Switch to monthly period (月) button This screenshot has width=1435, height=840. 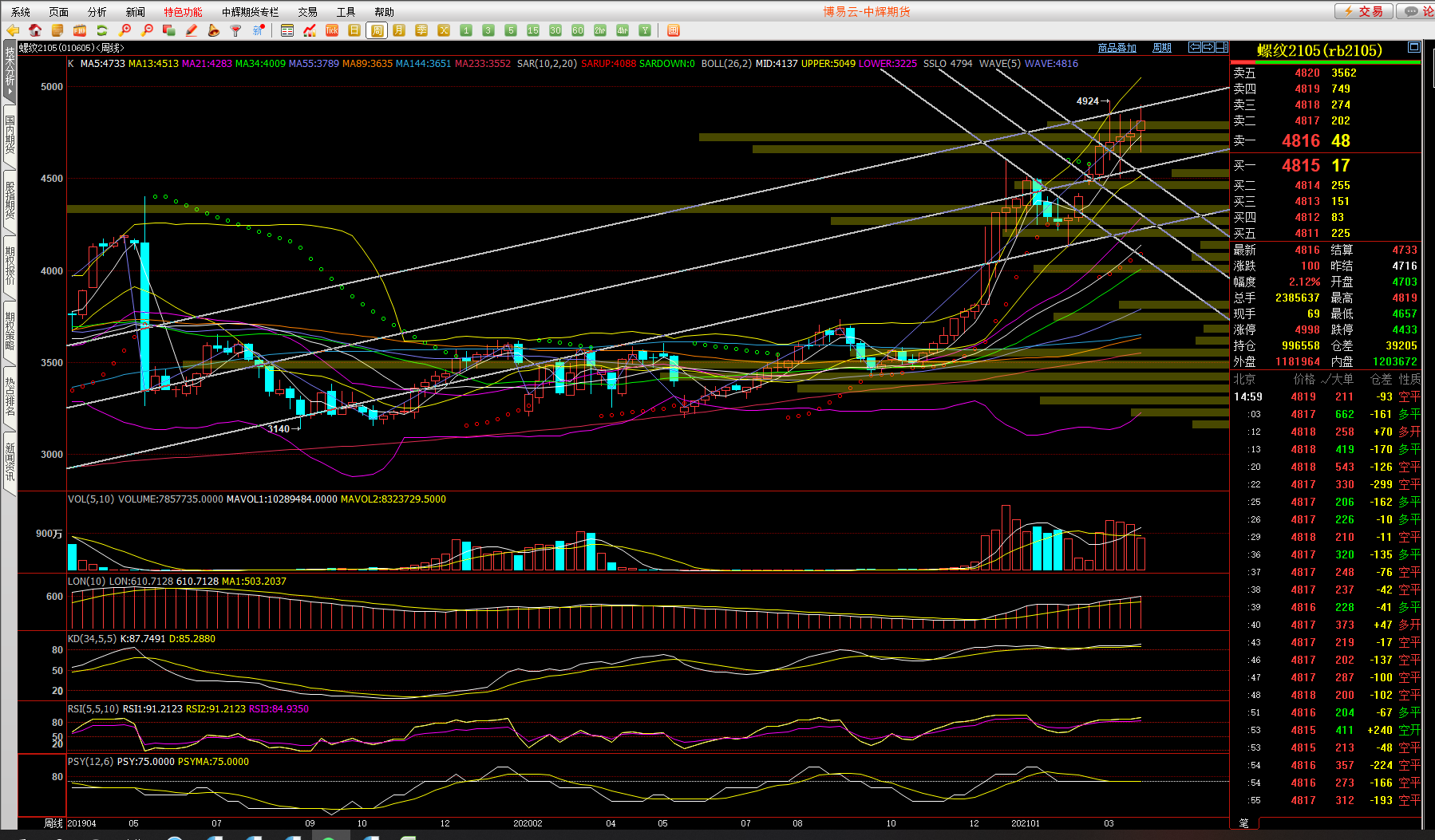(x=399, y=30)
